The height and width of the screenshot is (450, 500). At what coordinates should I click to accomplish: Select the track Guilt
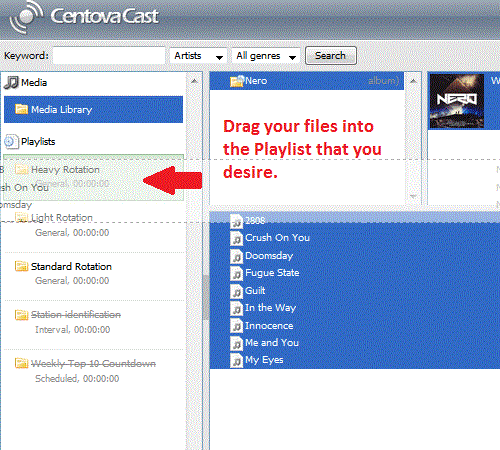click(x=255, y=291)
